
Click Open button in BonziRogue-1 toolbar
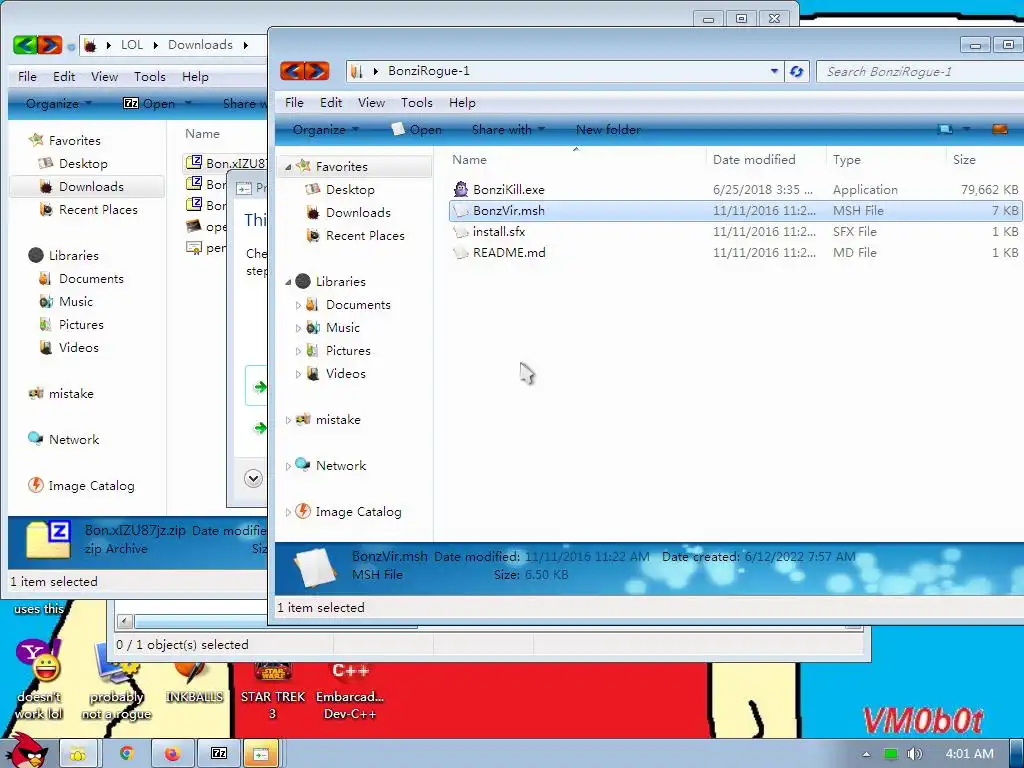pos(417,129)
